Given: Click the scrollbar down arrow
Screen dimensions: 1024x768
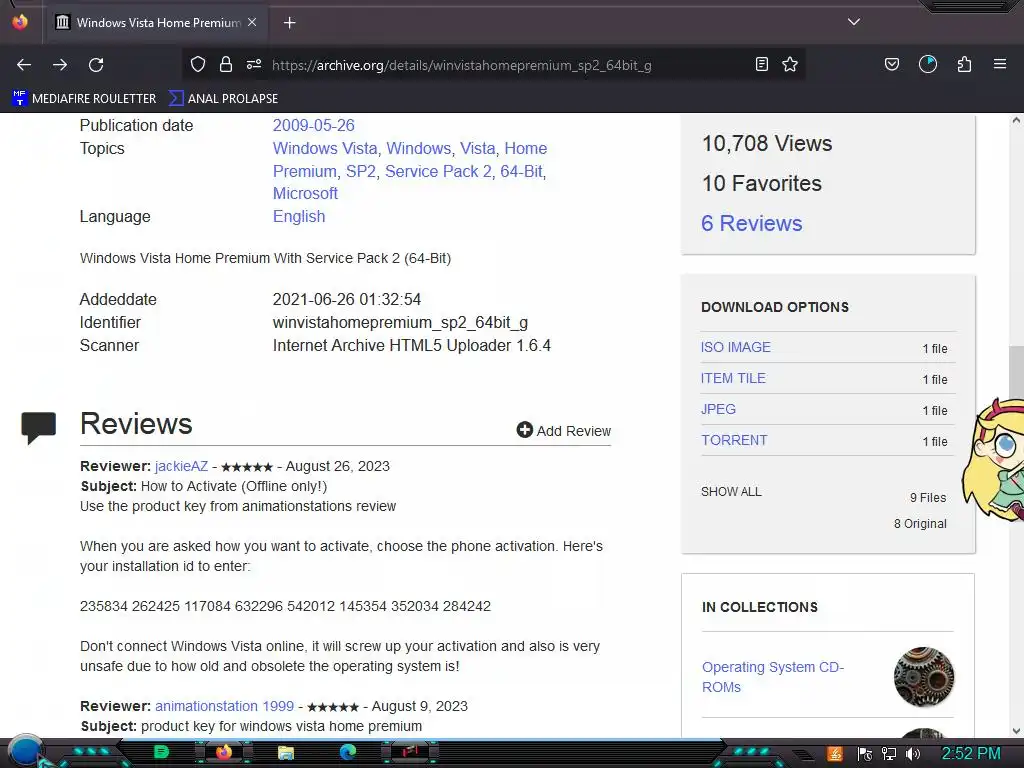Looking at the screenshot, I should (1016, 730).
